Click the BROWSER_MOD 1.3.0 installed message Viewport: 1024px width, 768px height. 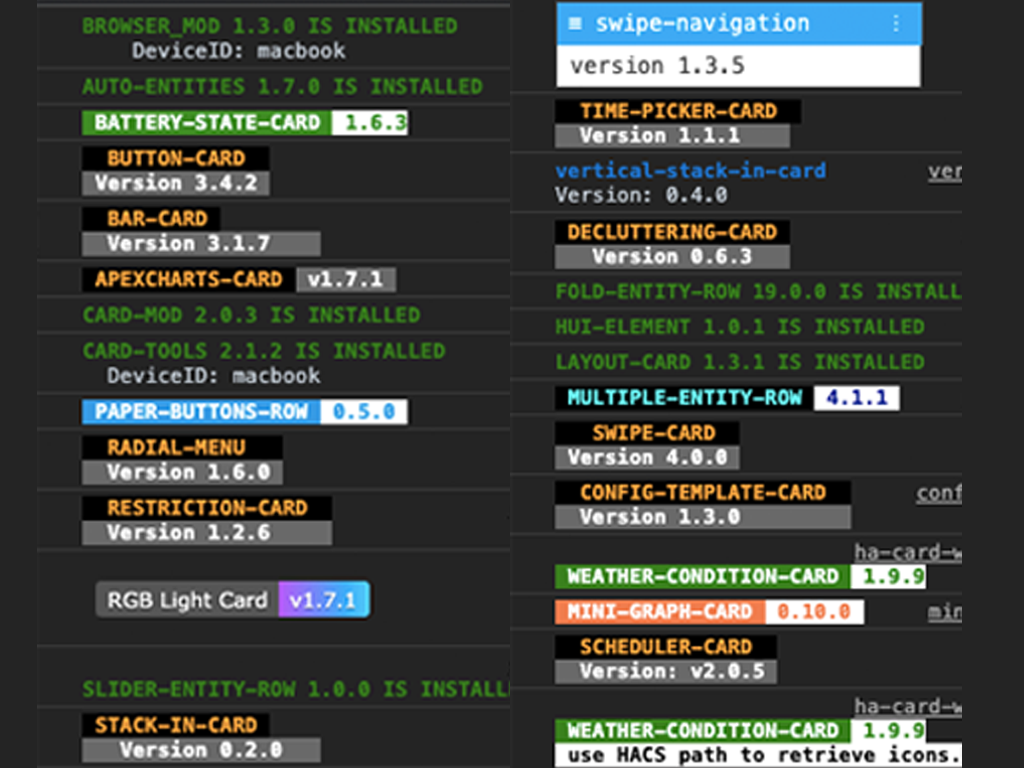pos(269,26)
